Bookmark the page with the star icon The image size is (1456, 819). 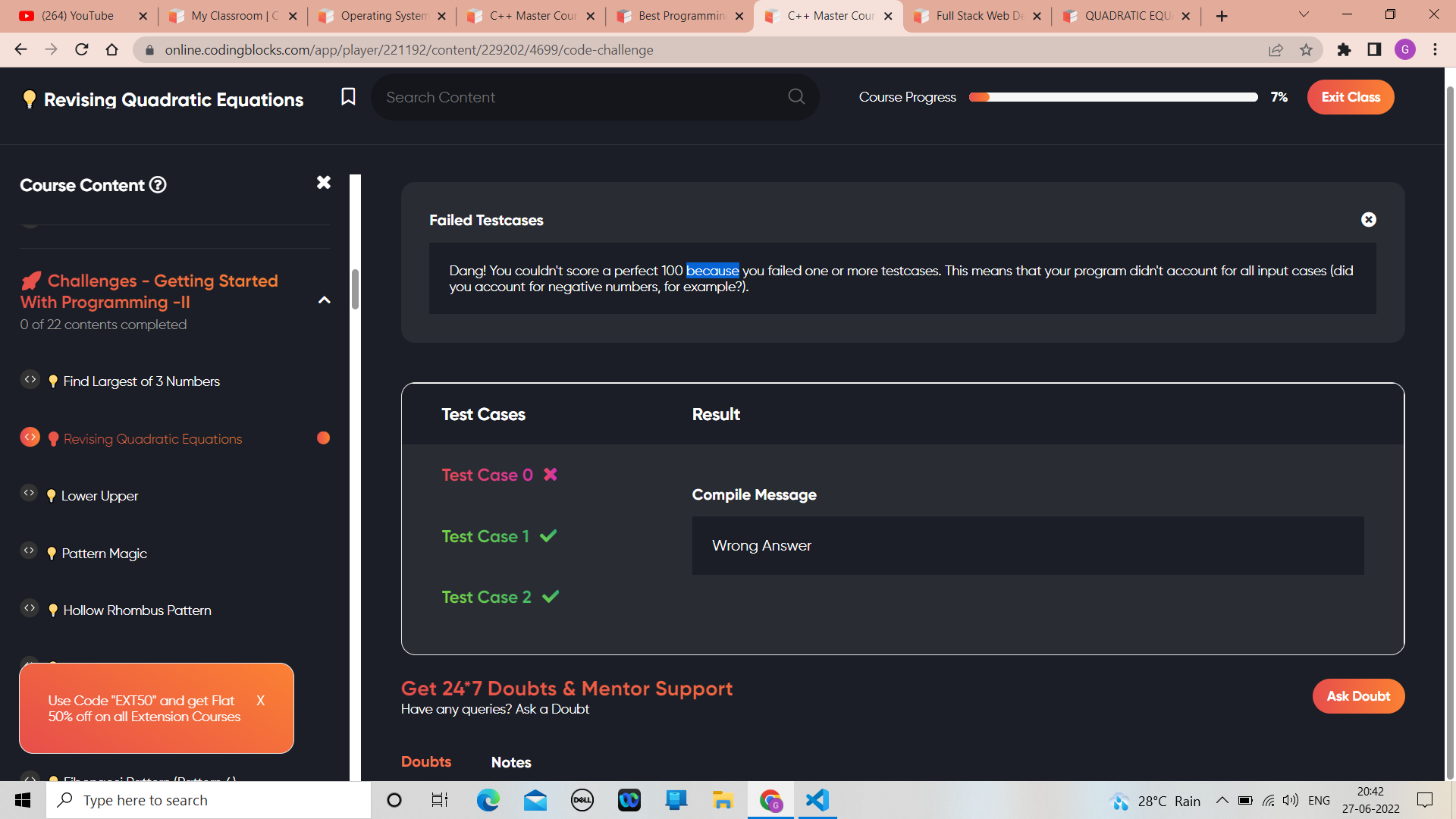[1306, 50]
